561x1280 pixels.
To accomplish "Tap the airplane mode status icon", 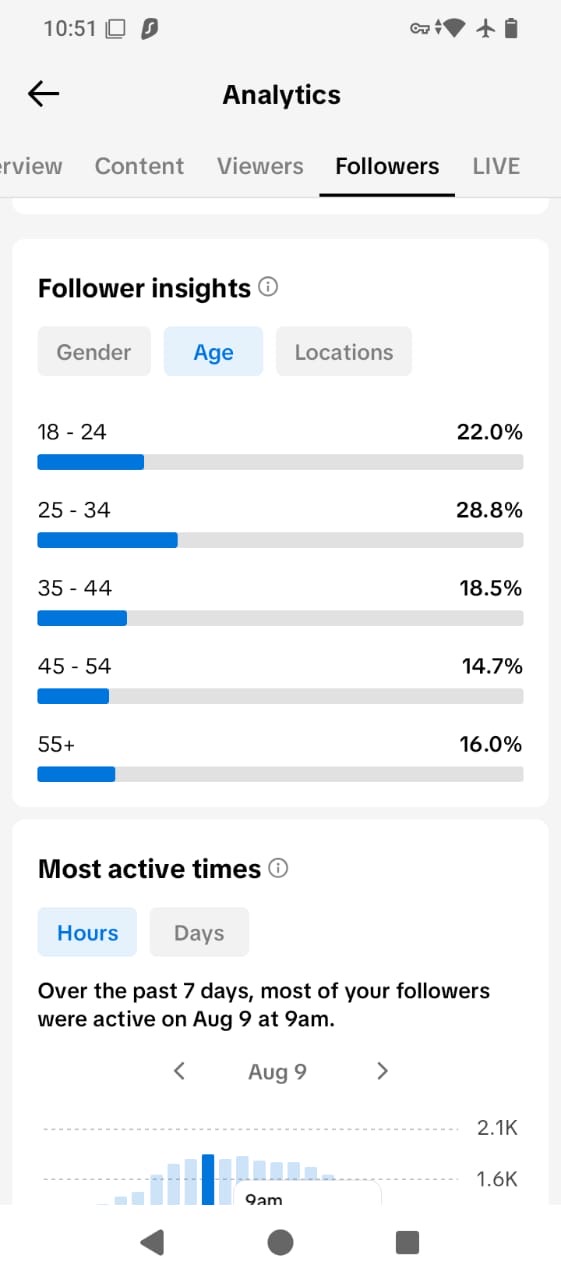I will pos(486,29).
